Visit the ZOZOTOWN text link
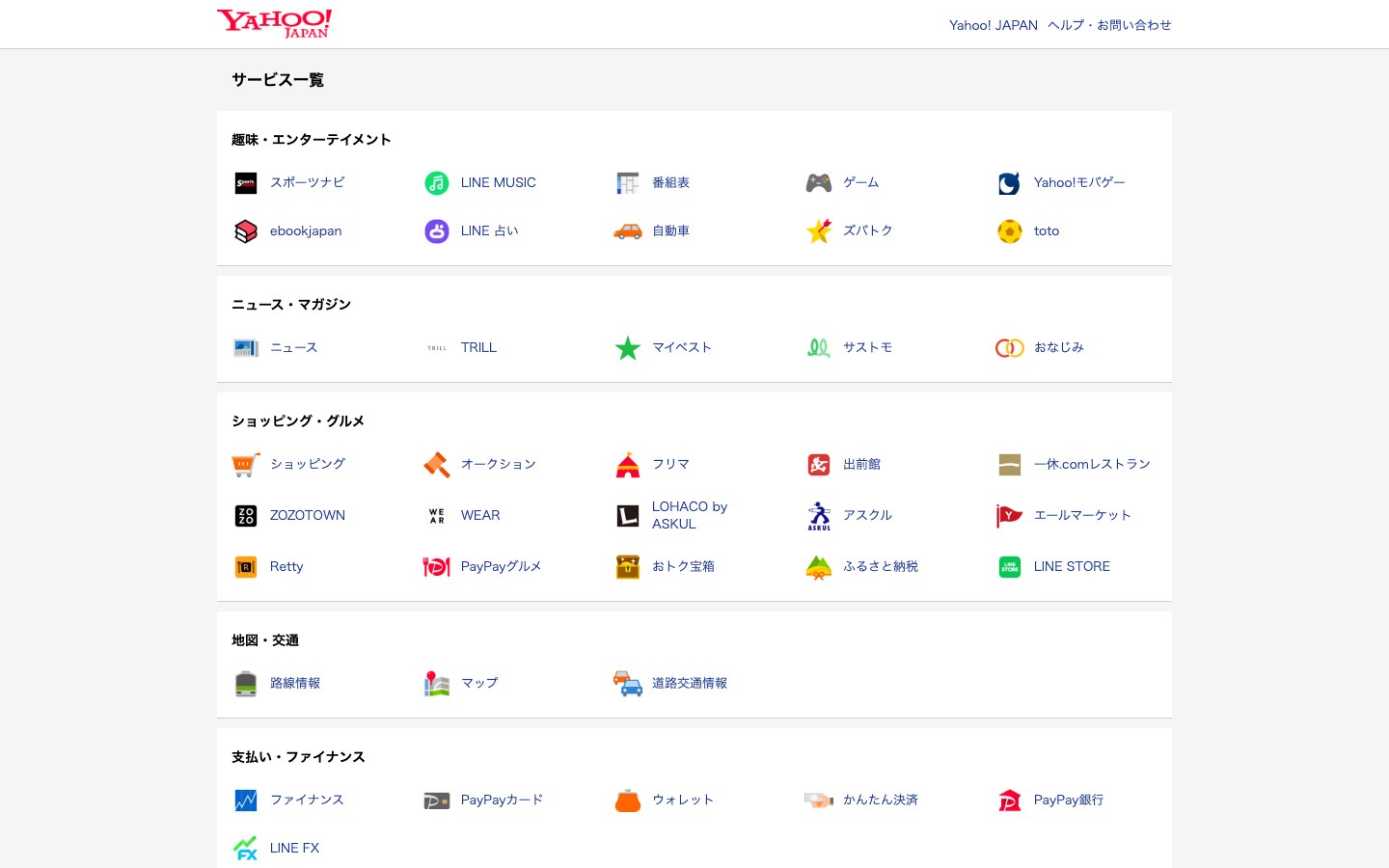Screen dimensions: 1389x868 (308, 515)
